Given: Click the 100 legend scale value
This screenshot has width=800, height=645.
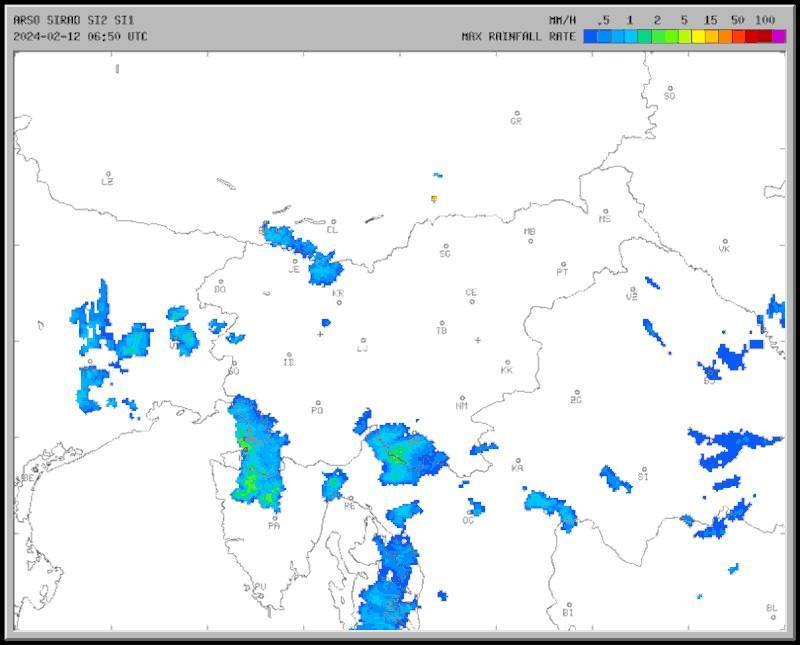Looking at the screenshot, I should click(x=765, y=20).
